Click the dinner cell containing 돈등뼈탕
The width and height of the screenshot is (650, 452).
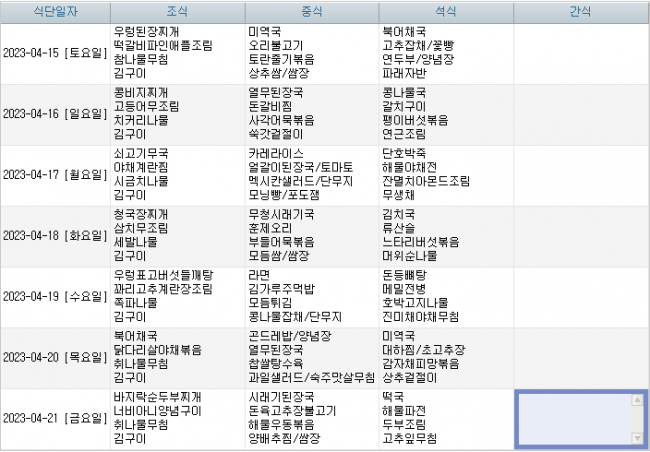tap(446, 296)
